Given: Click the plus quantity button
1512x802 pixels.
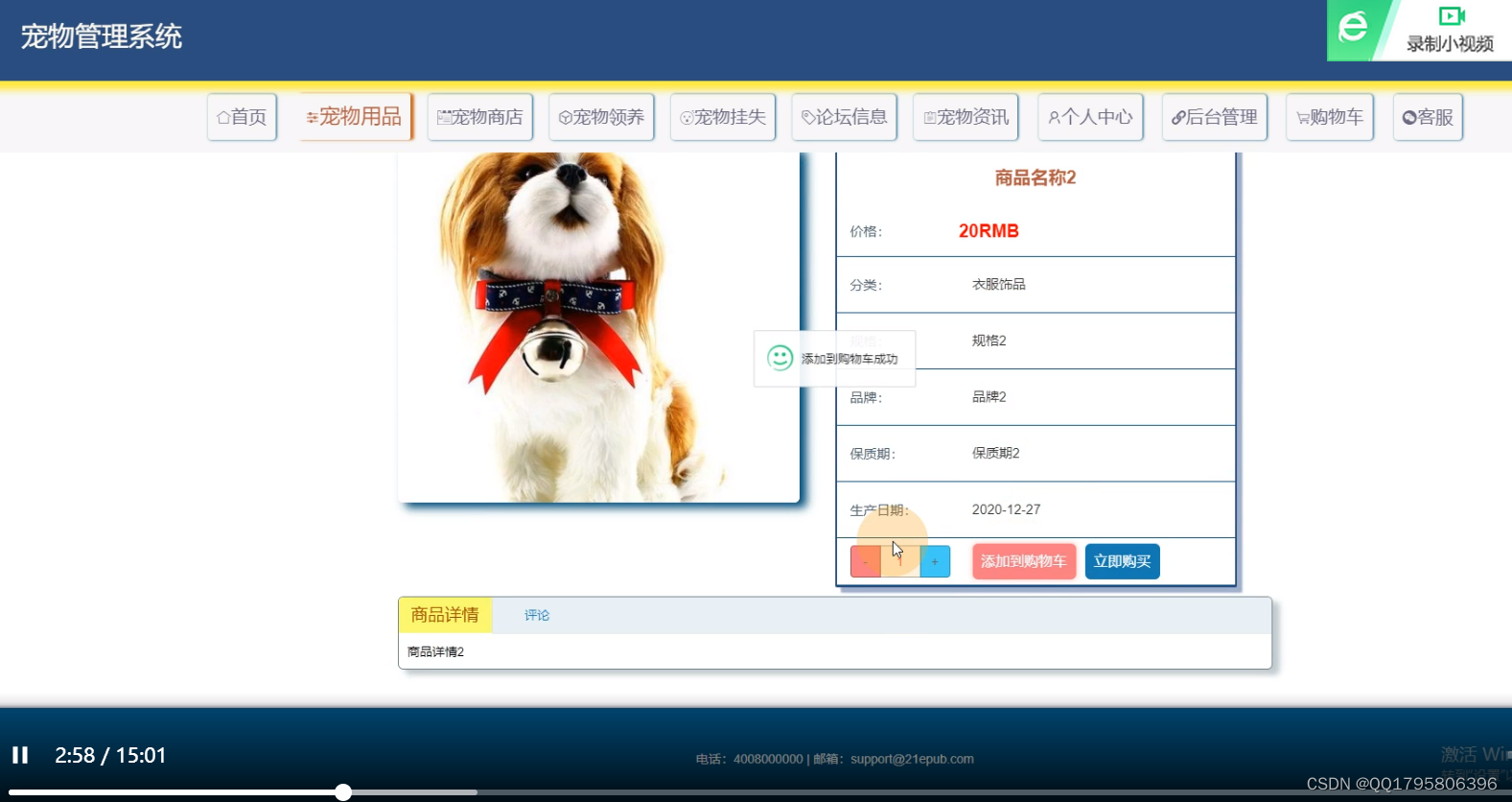Looking at the screenshot, I should click(x=935, y=561).
